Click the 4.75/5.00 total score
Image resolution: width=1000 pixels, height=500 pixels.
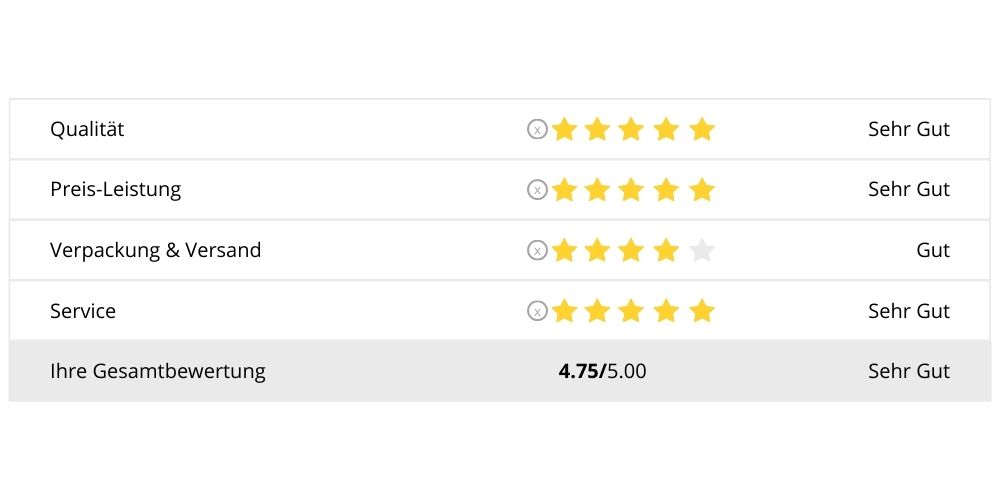(x=602, y=371)
